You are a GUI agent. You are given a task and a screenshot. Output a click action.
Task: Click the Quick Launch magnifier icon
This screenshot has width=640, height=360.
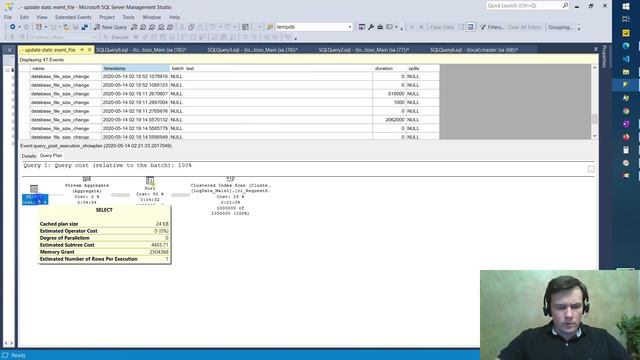click(x=565, y=5)
